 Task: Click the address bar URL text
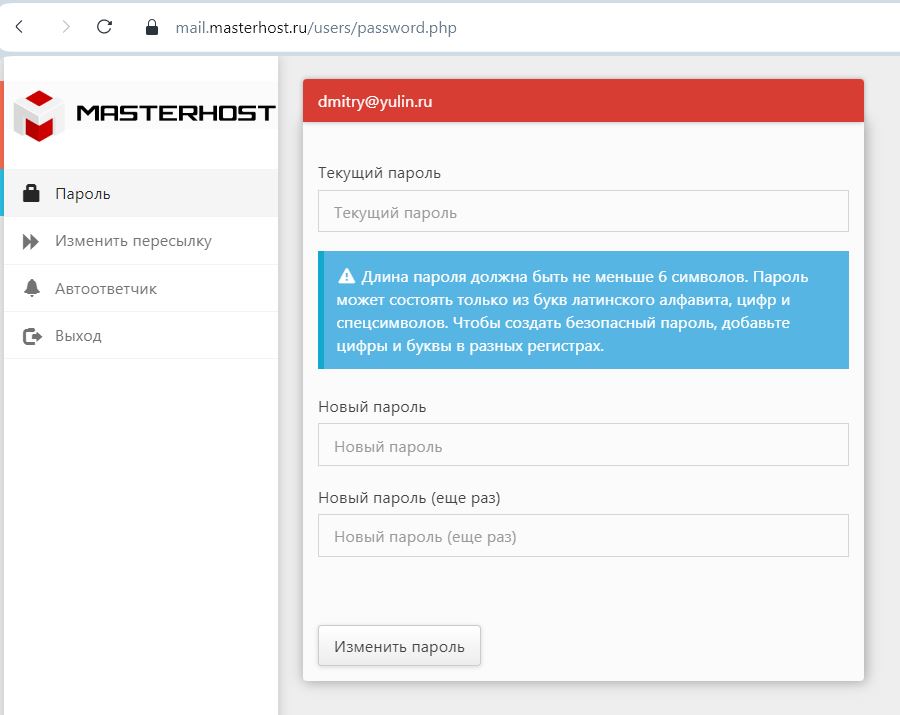point(316,28)
